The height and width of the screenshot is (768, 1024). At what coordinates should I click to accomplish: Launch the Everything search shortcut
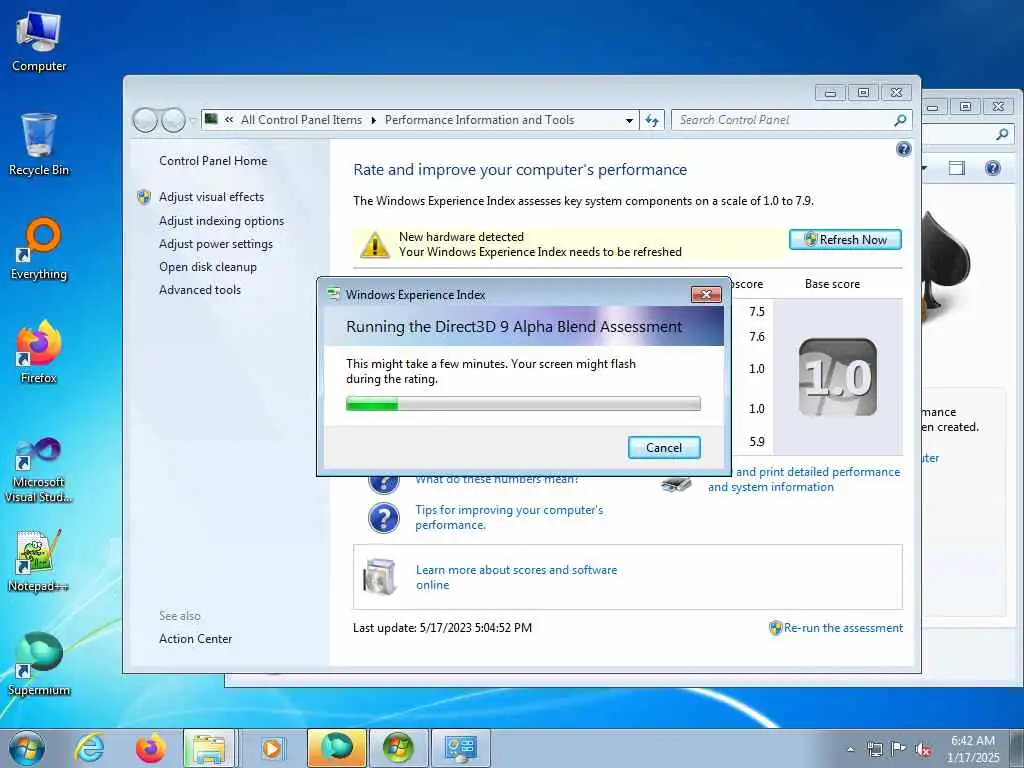39,249
